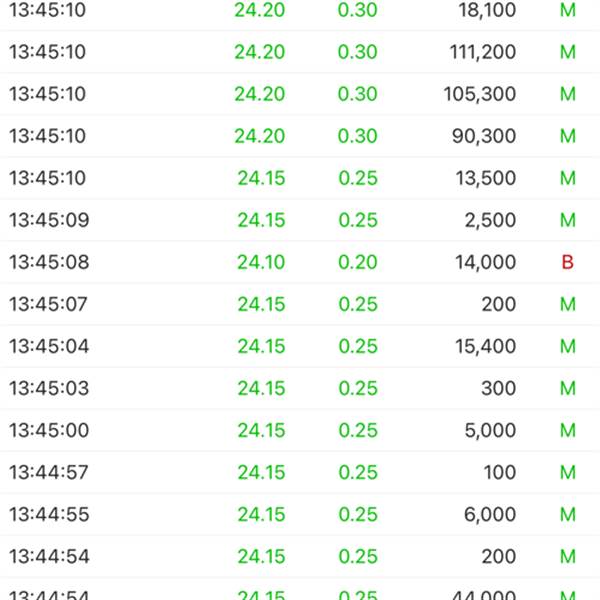Click the 24.15 price at 13:44:54
The image size is (600, 600).
click(261, 556)
